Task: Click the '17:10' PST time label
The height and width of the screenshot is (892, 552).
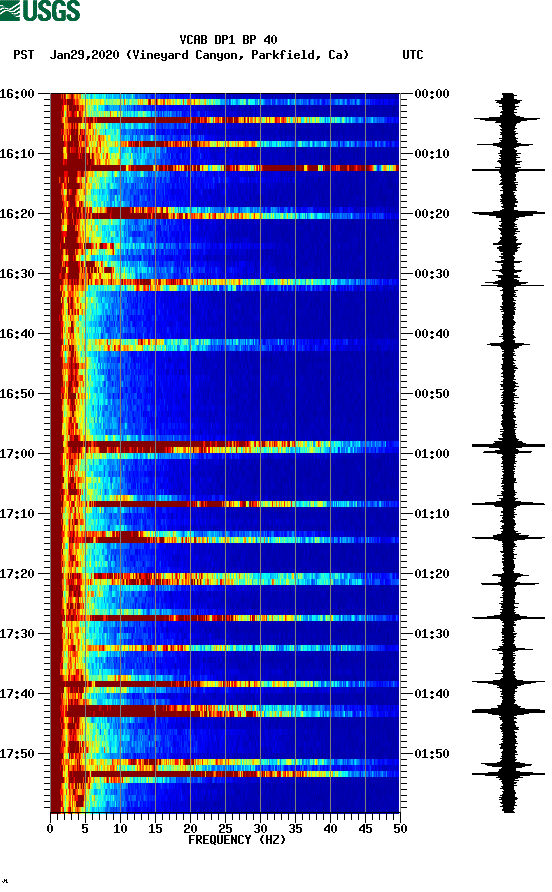Action: 17,514
